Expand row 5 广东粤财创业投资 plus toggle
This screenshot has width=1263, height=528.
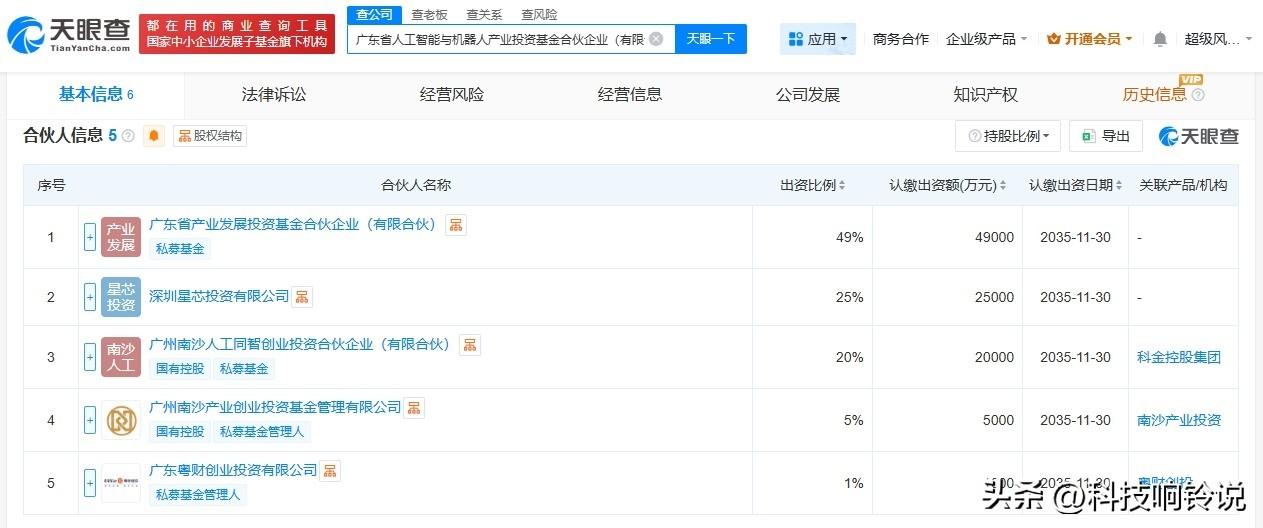coord(90,483)
